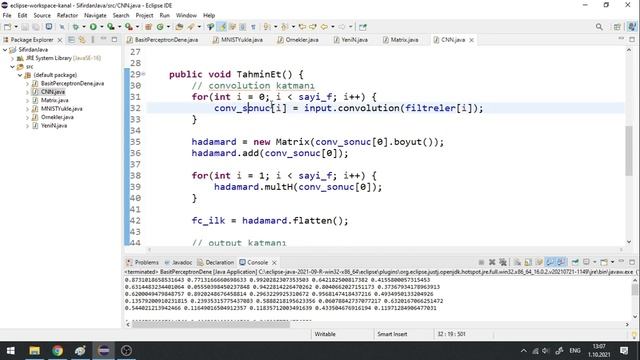Click the Run External Tools icon
Screen dimensions: 640x360
(x=129, y=27)
